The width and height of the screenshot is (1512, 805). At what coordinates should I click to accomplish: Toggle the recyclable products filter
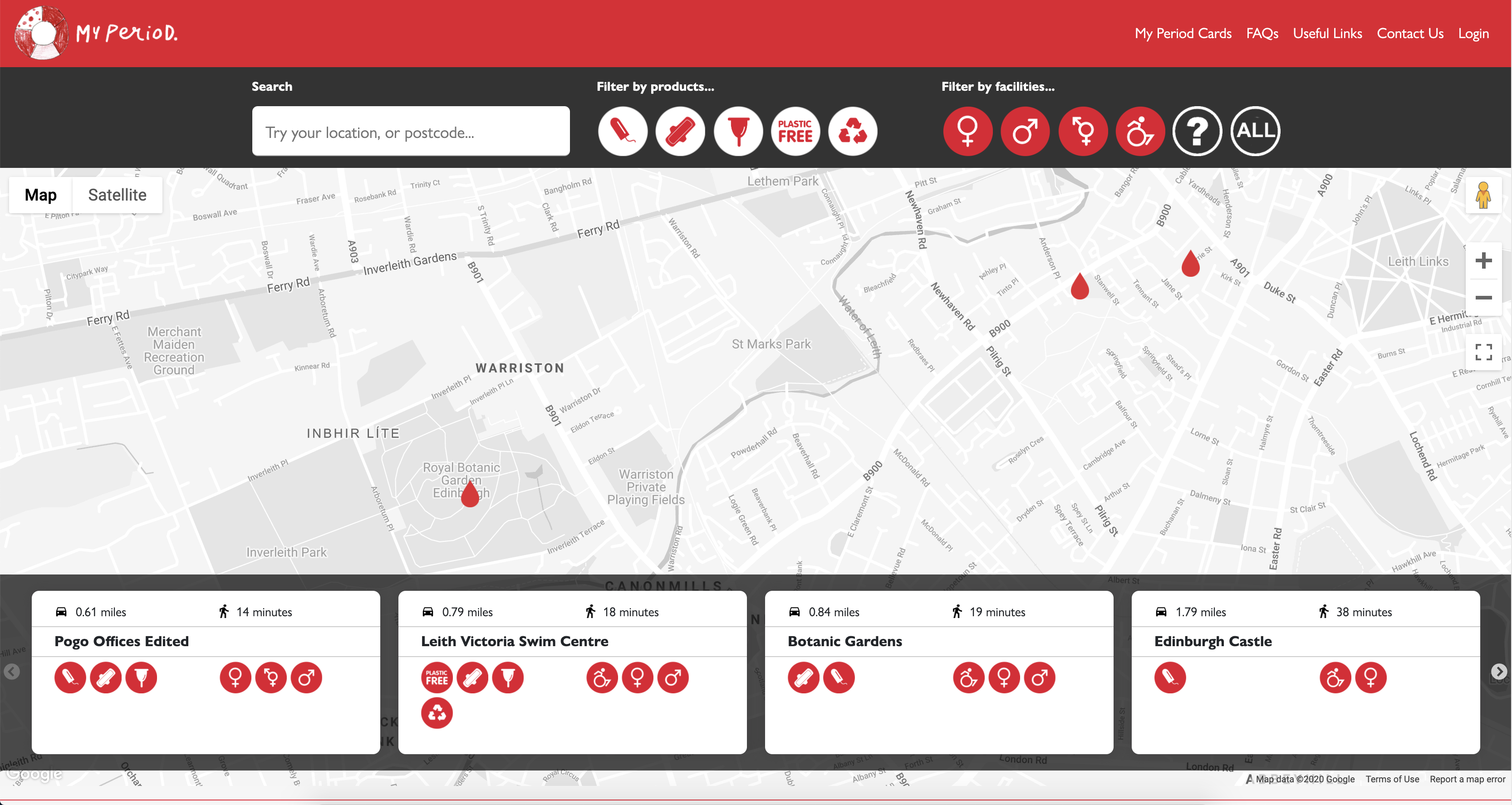click(x=853, y=131)
